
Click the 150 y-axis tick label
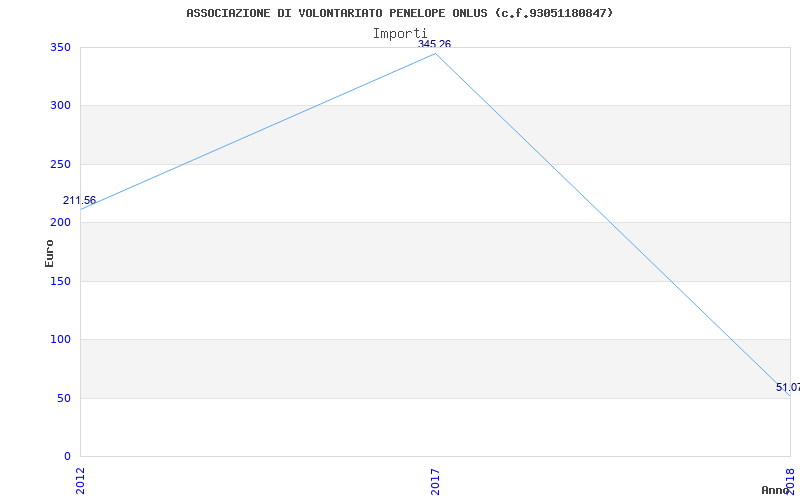click(60, 281)
